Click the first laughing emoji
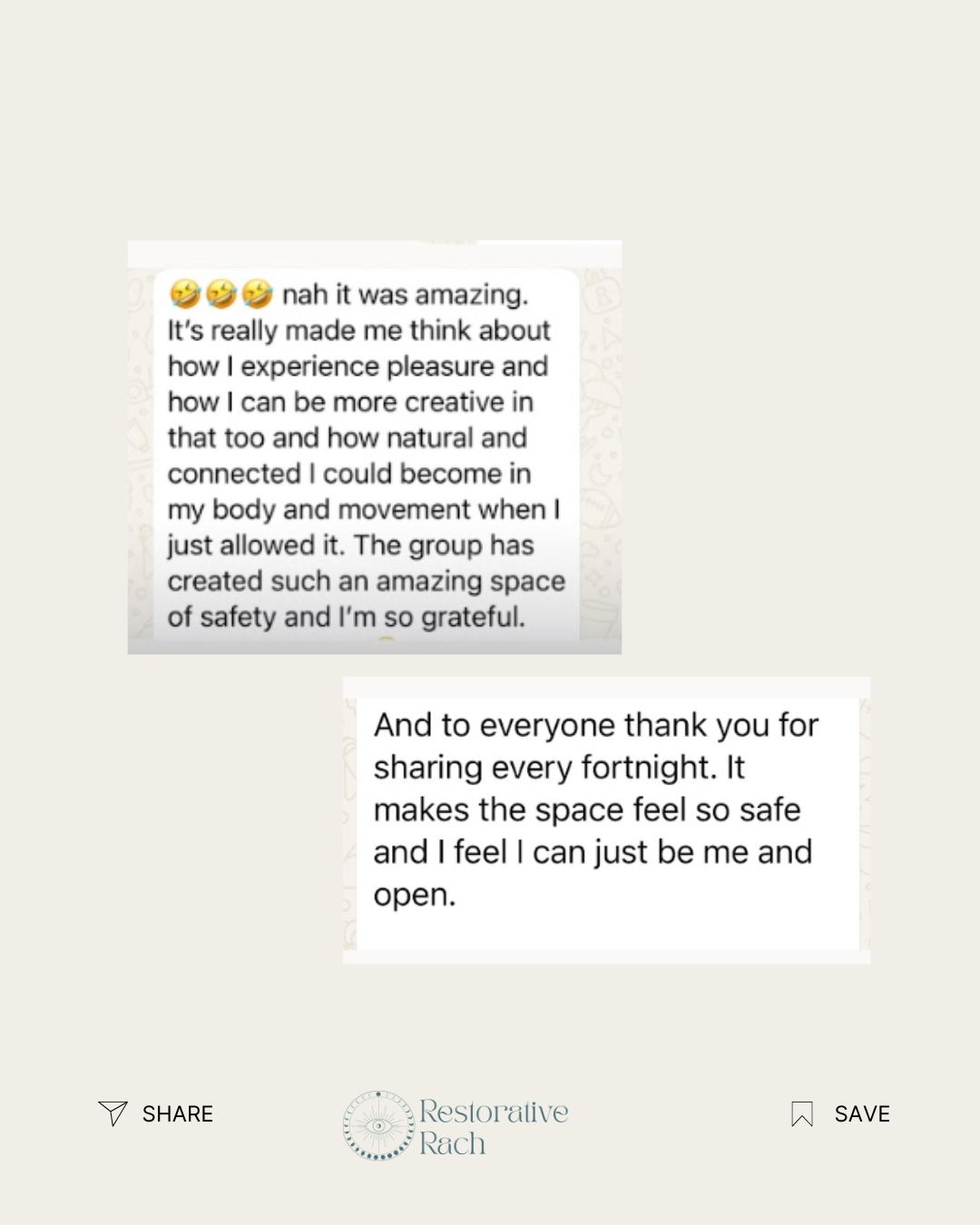The width and height of the screenshot is (980, 1225). (x=185, y=294)
